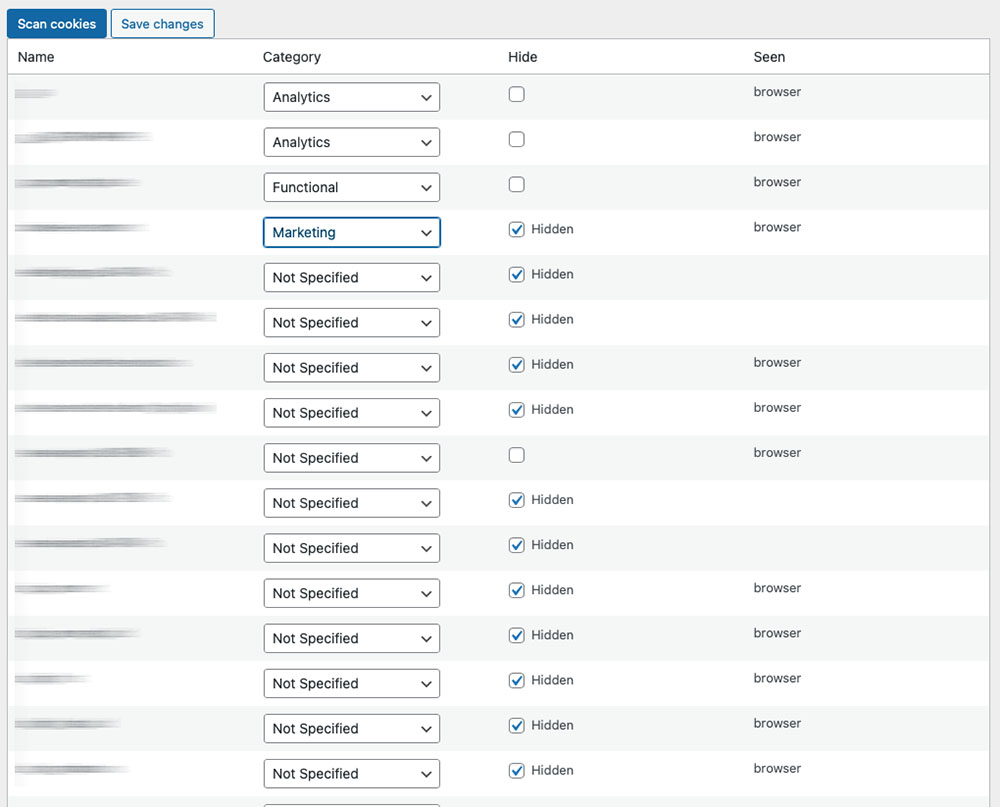Open the second Analytics category dropdown
The image size is (1000, 807).
(351, 142)
